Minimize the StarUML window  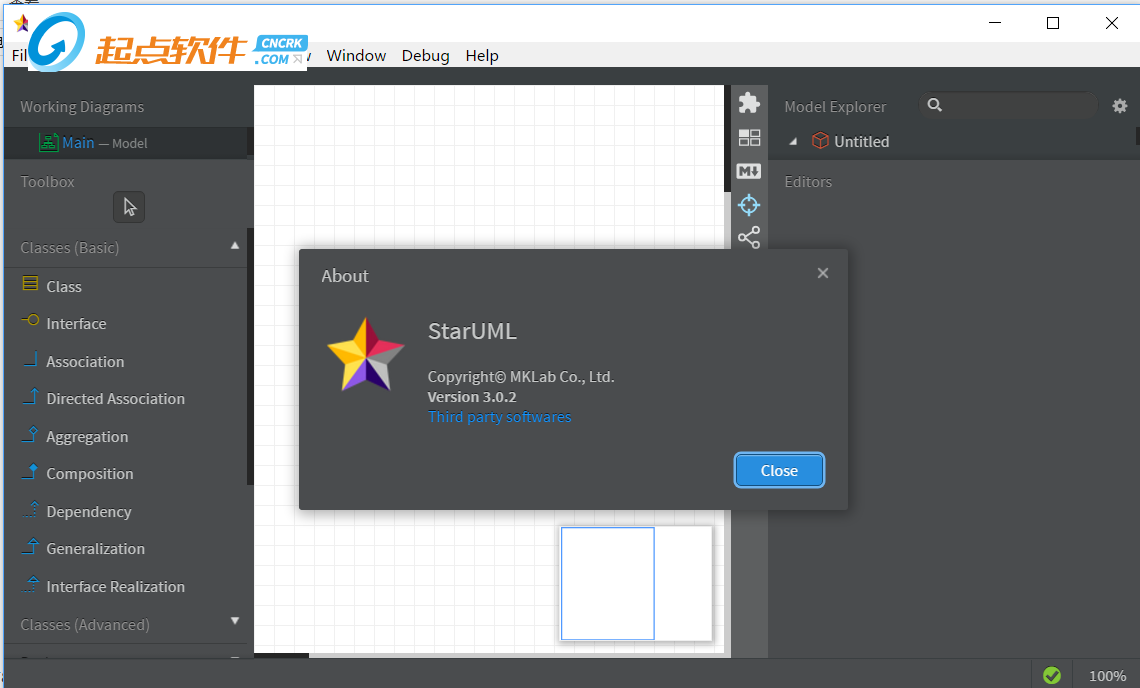pos(995,23)
